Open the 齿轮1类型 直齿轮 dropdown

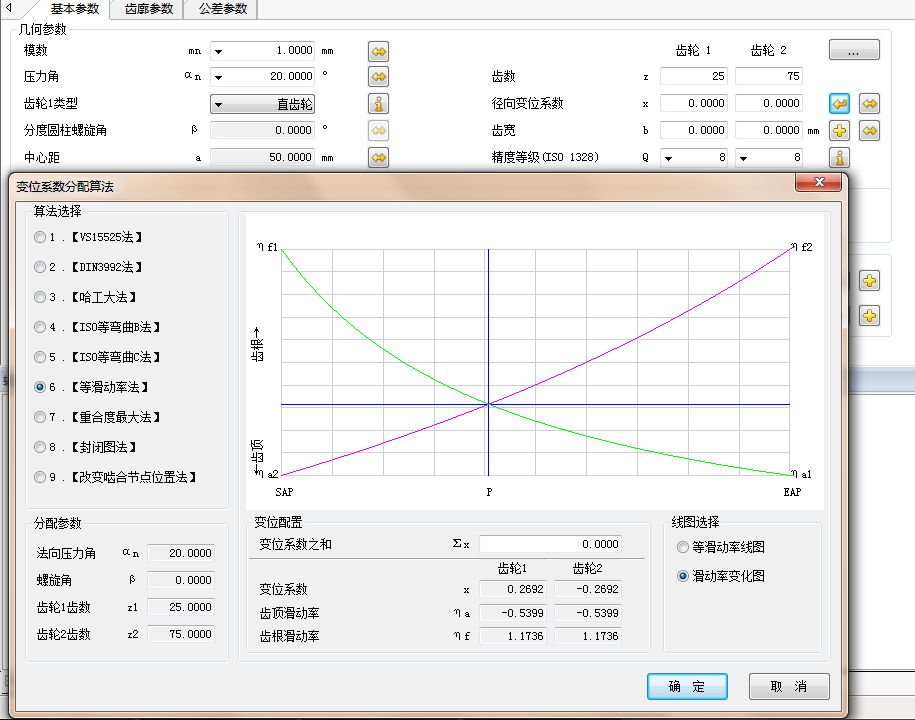tap(263, 104)
